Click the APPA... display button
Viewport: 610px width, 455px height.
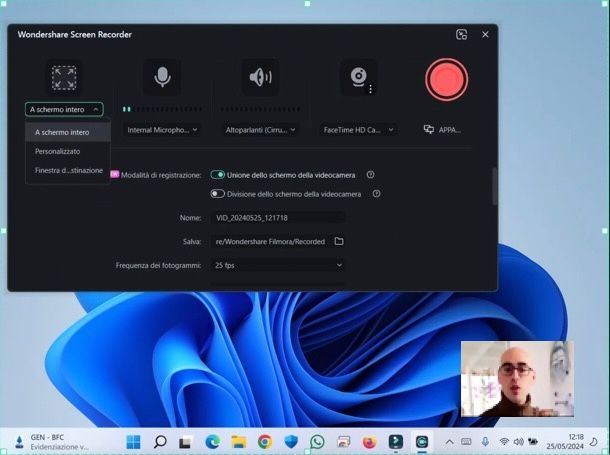(x=442, y=130)
